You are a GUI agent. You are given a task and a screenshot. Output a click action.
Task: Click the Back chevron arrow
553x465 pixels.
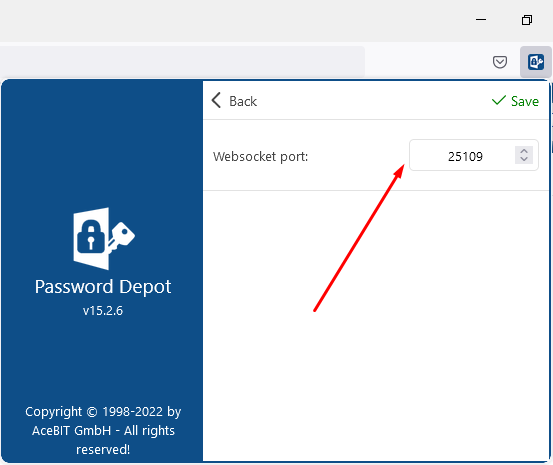(216, 101)
